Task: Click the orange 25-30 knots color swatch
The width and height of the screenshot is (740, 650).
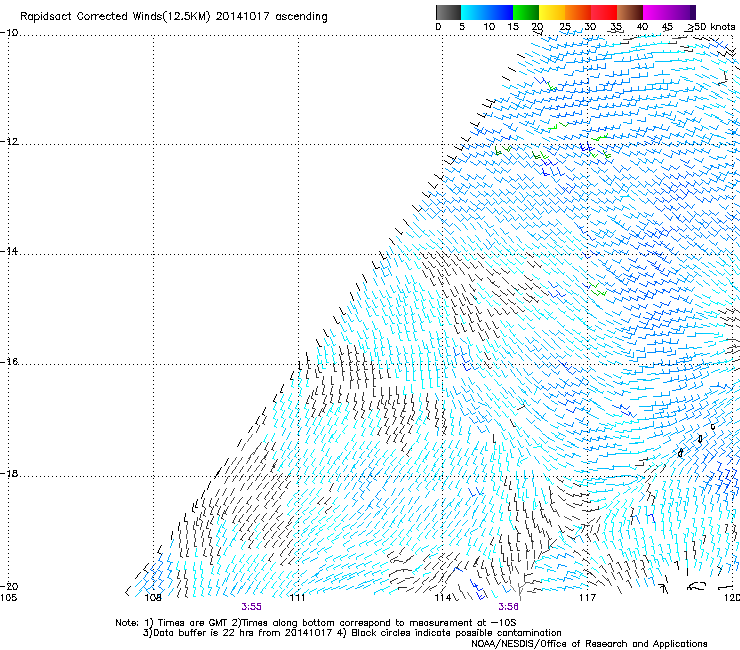Action: click(x=578, y=12)
